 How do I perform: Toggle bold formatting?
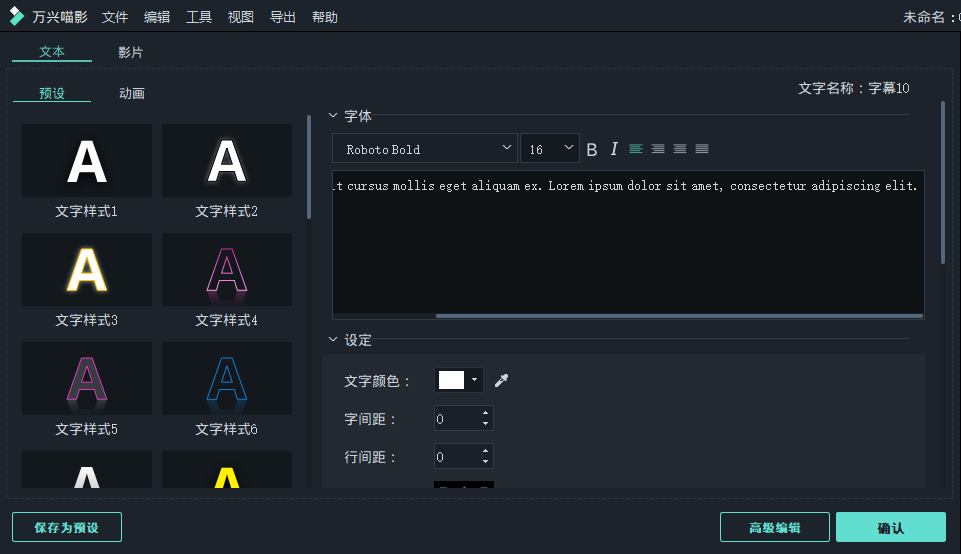click(591, 150)
